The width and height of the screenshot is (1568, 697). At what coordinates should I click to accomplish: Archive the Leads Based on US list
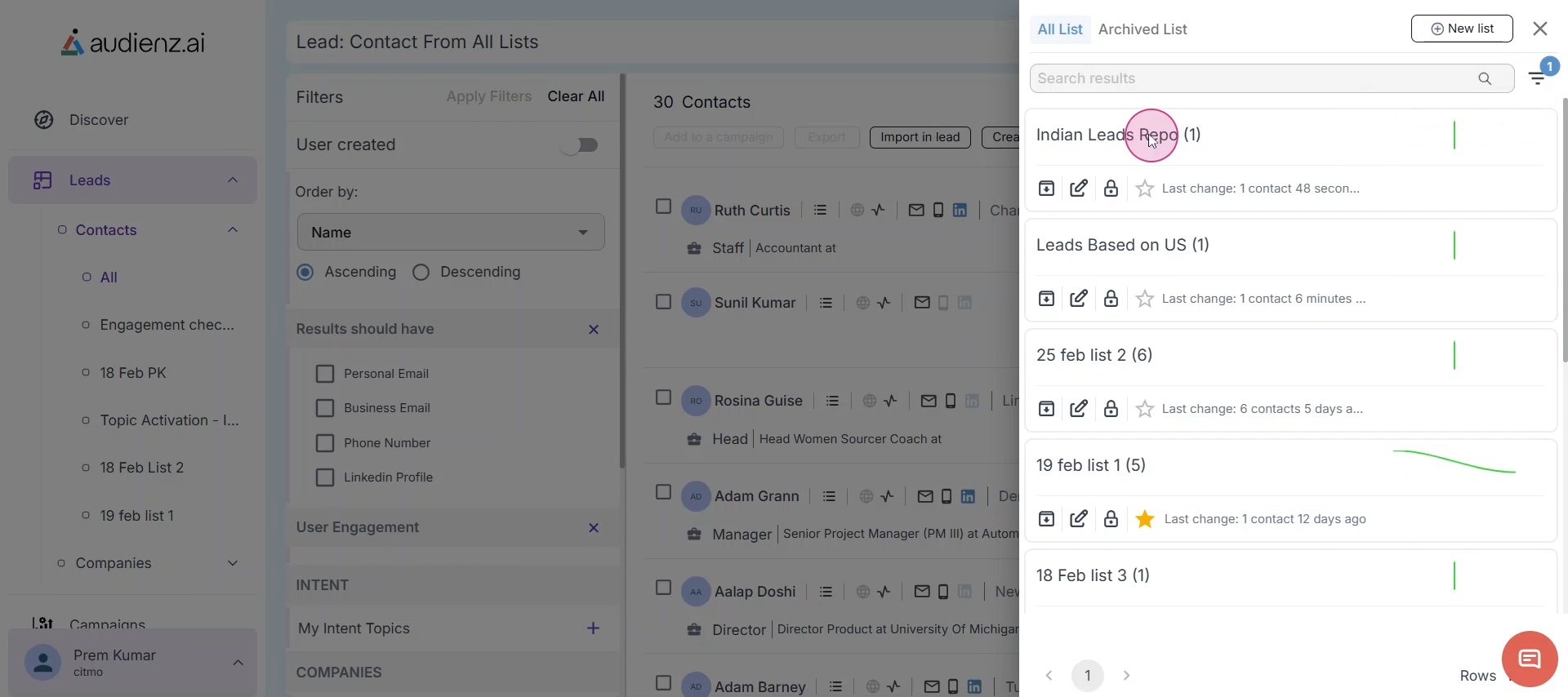(x=1046, y=299)
